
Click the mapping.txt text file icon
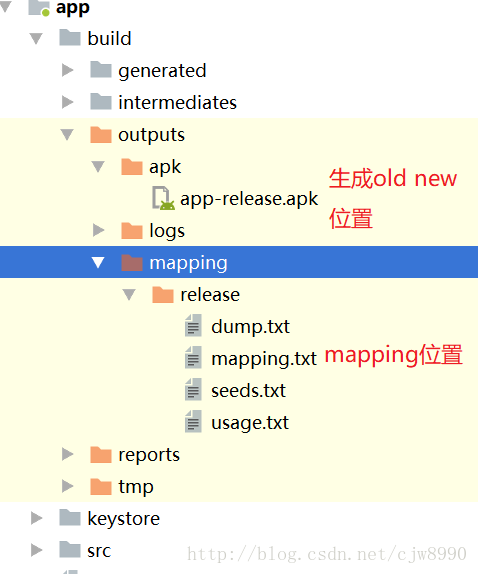pyautogui.click(x=193, y=357)
